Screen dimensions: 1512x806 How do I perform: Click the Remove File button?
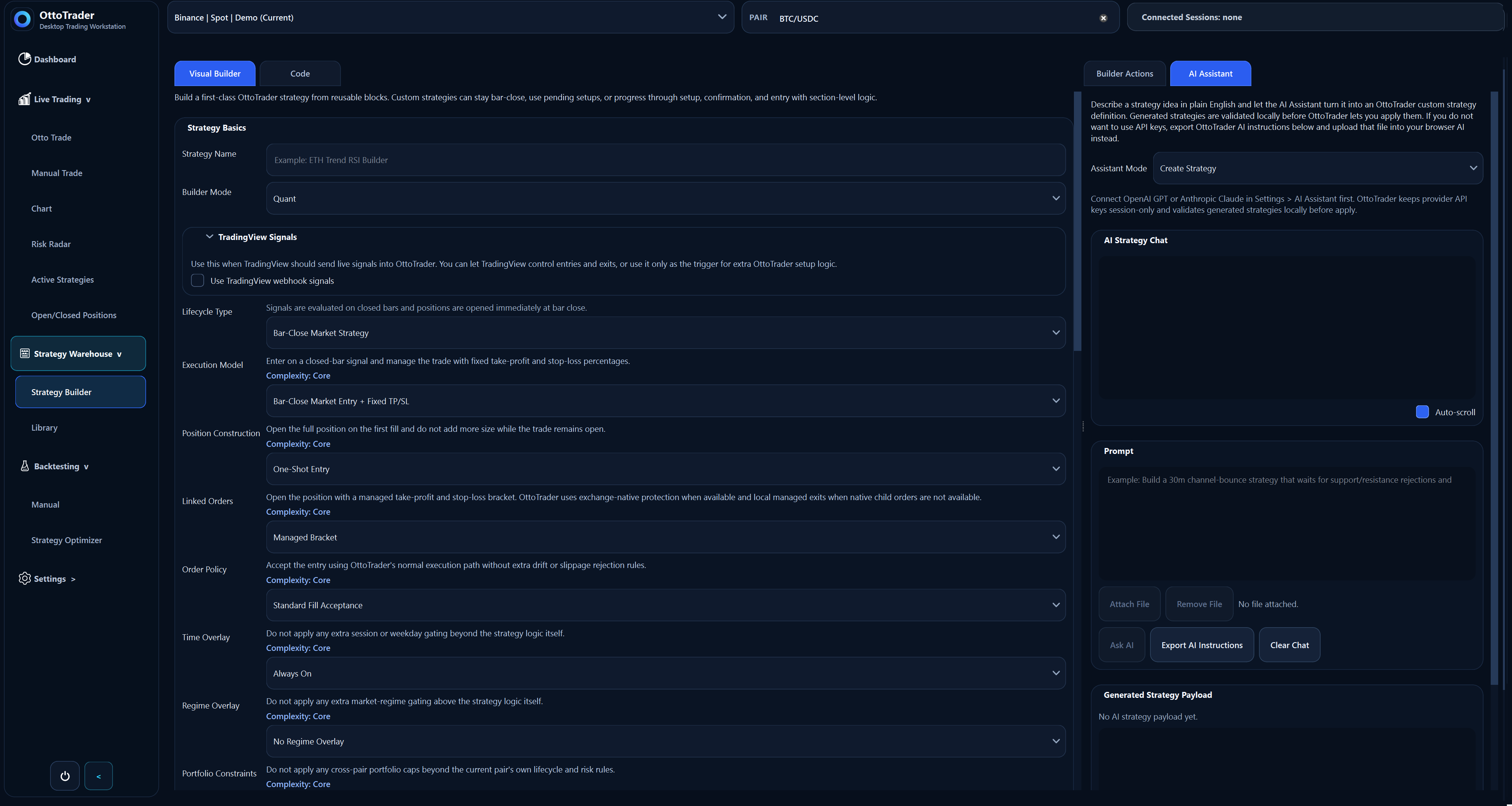coord(1199,604)
